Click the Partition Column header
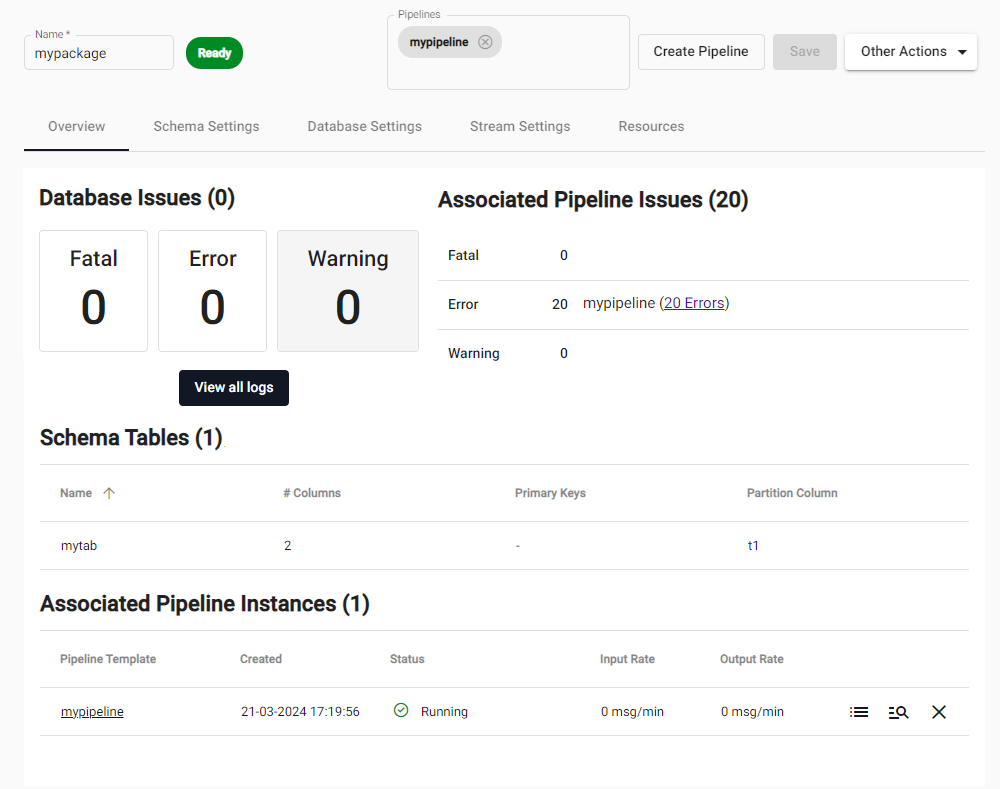The height and width of the screenshot is (789, 1000). (792, 493)
